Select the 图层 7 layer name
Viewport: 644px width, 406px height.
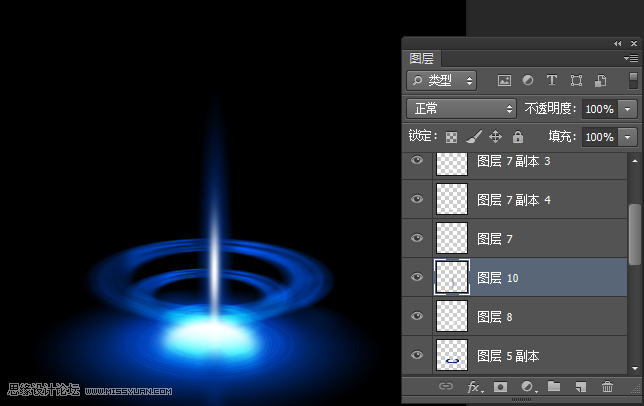(x=495, y=239)
